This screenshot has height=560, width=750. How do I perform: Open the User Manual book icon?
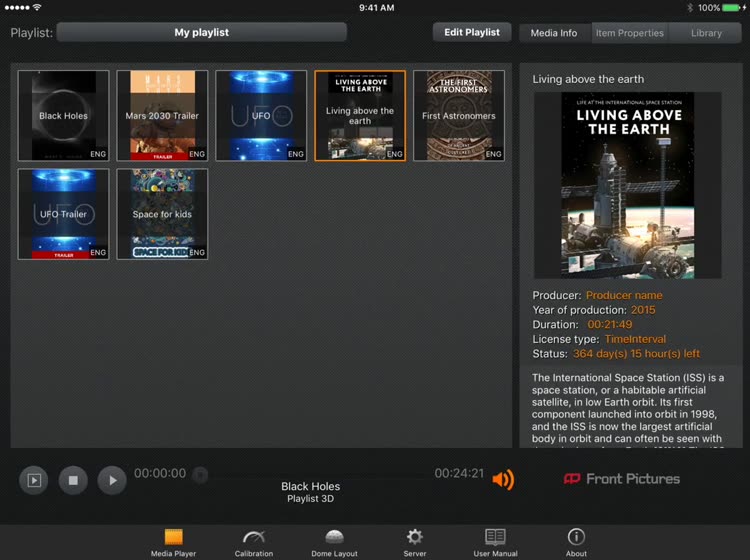tap(495, 541)
